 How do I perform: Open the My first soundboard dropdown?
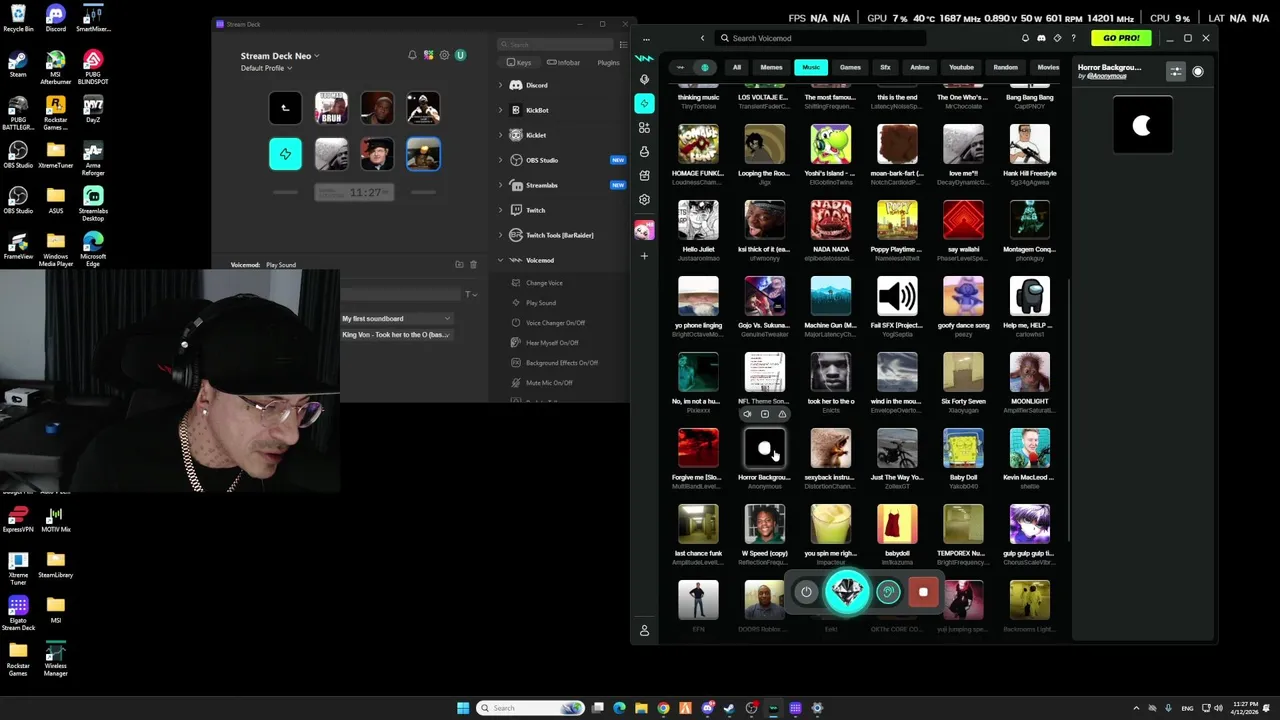396,319
